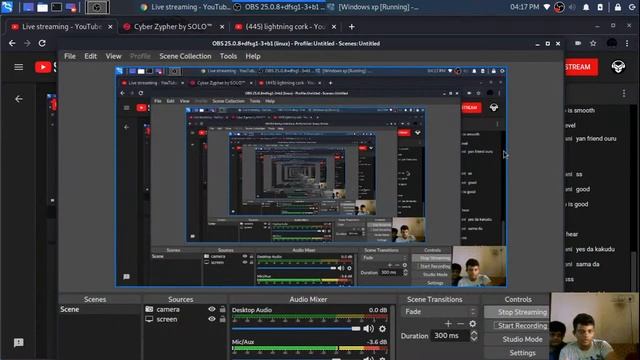This screenshot has height=360, width=640.
Task: Hide the camera source with its eye icon
Action: [212, 309]
